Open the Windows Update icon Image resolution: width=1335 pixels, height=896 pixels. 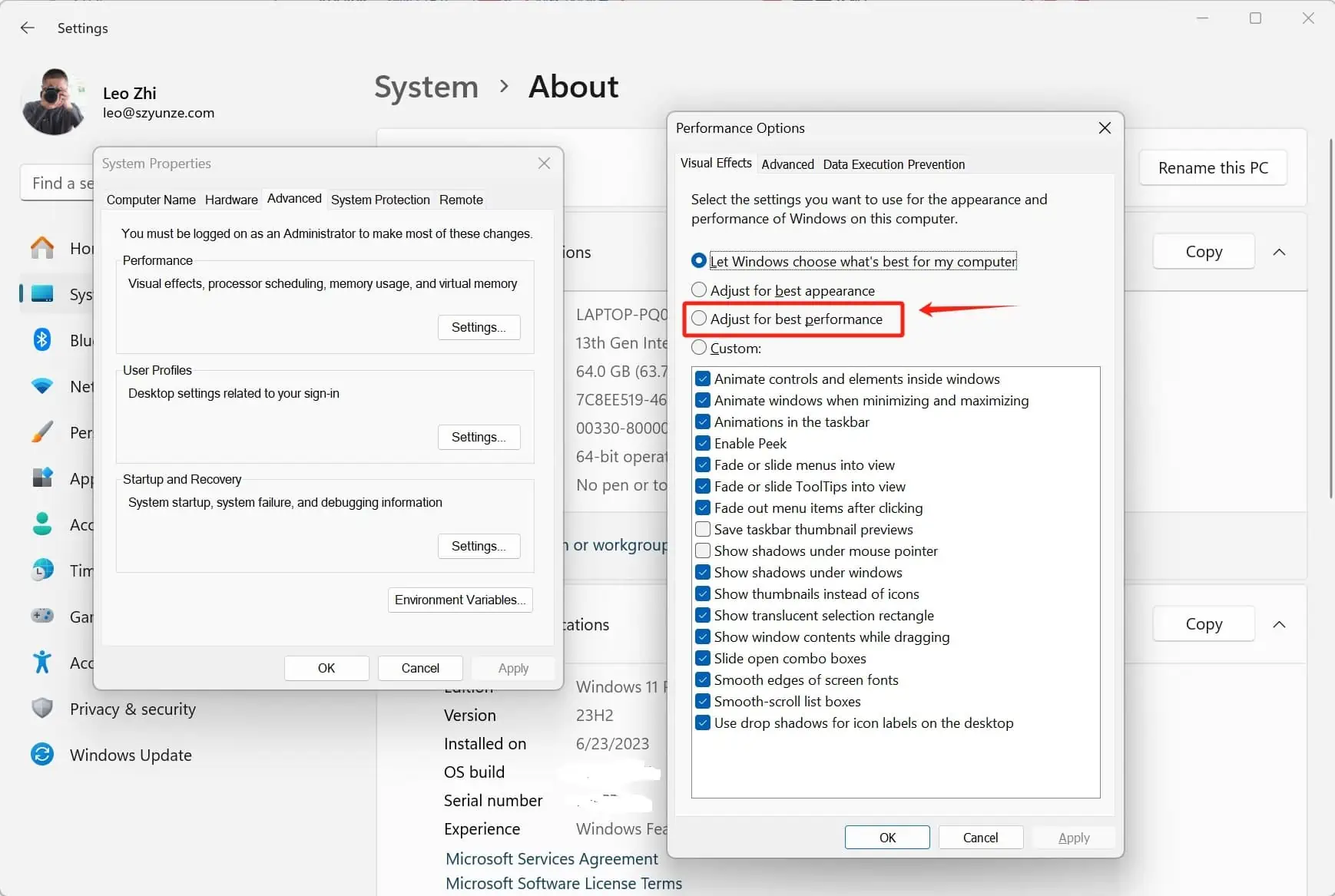42,755
